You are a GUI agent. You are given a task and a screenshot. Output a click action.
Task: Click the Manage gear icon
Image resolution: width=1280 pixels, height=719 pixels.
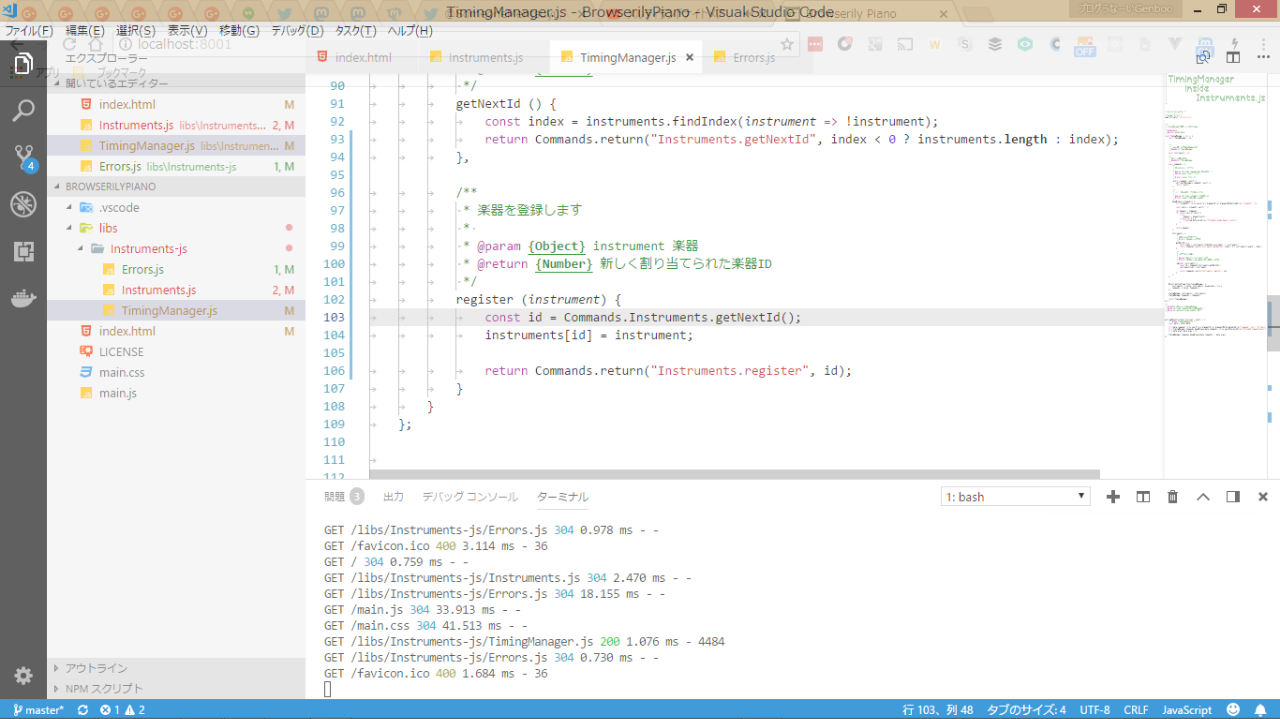coord(23,675)
